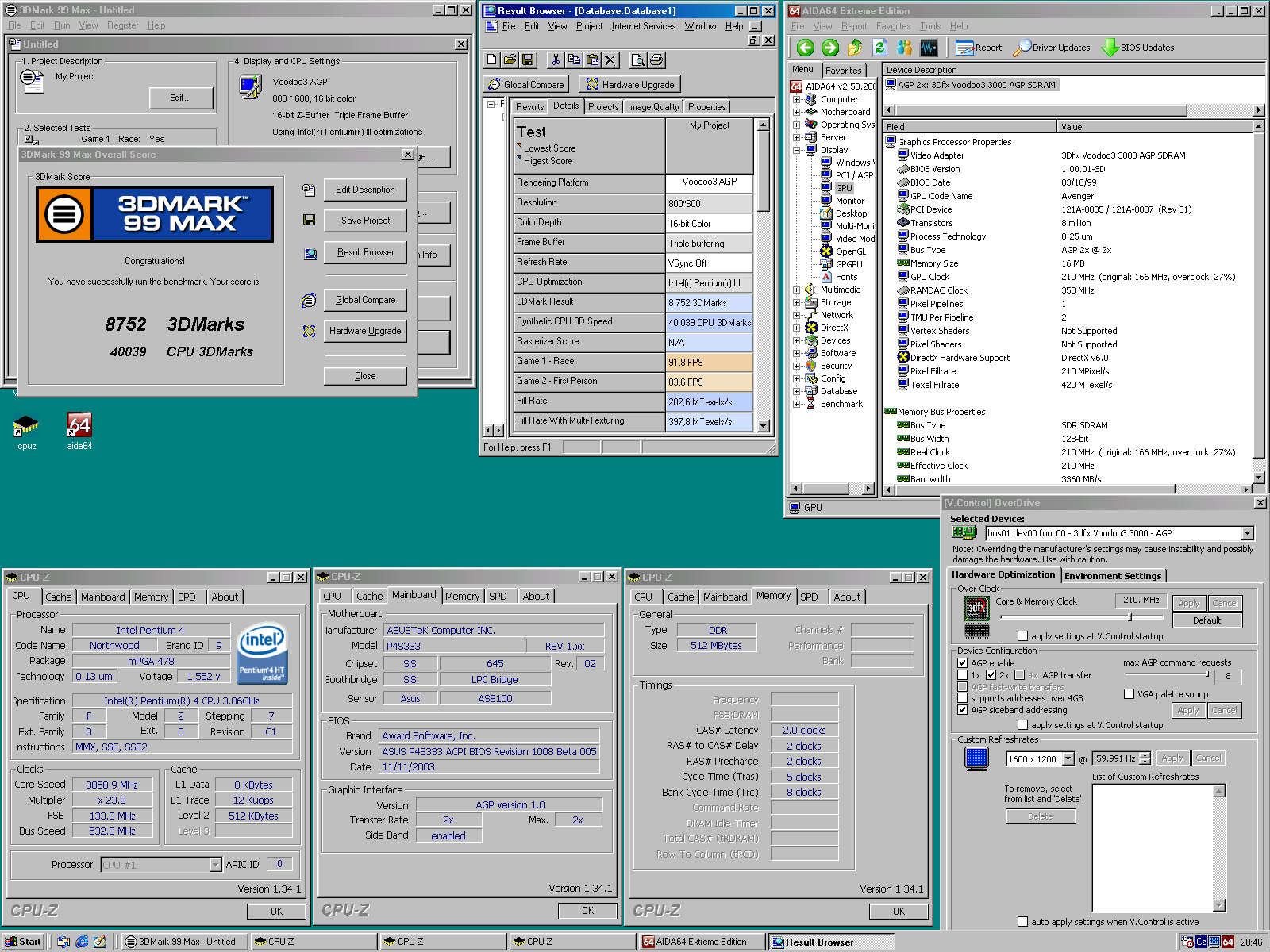Click Start button on taskbar
Screen dimensions: 1270x952
[23, 942]
